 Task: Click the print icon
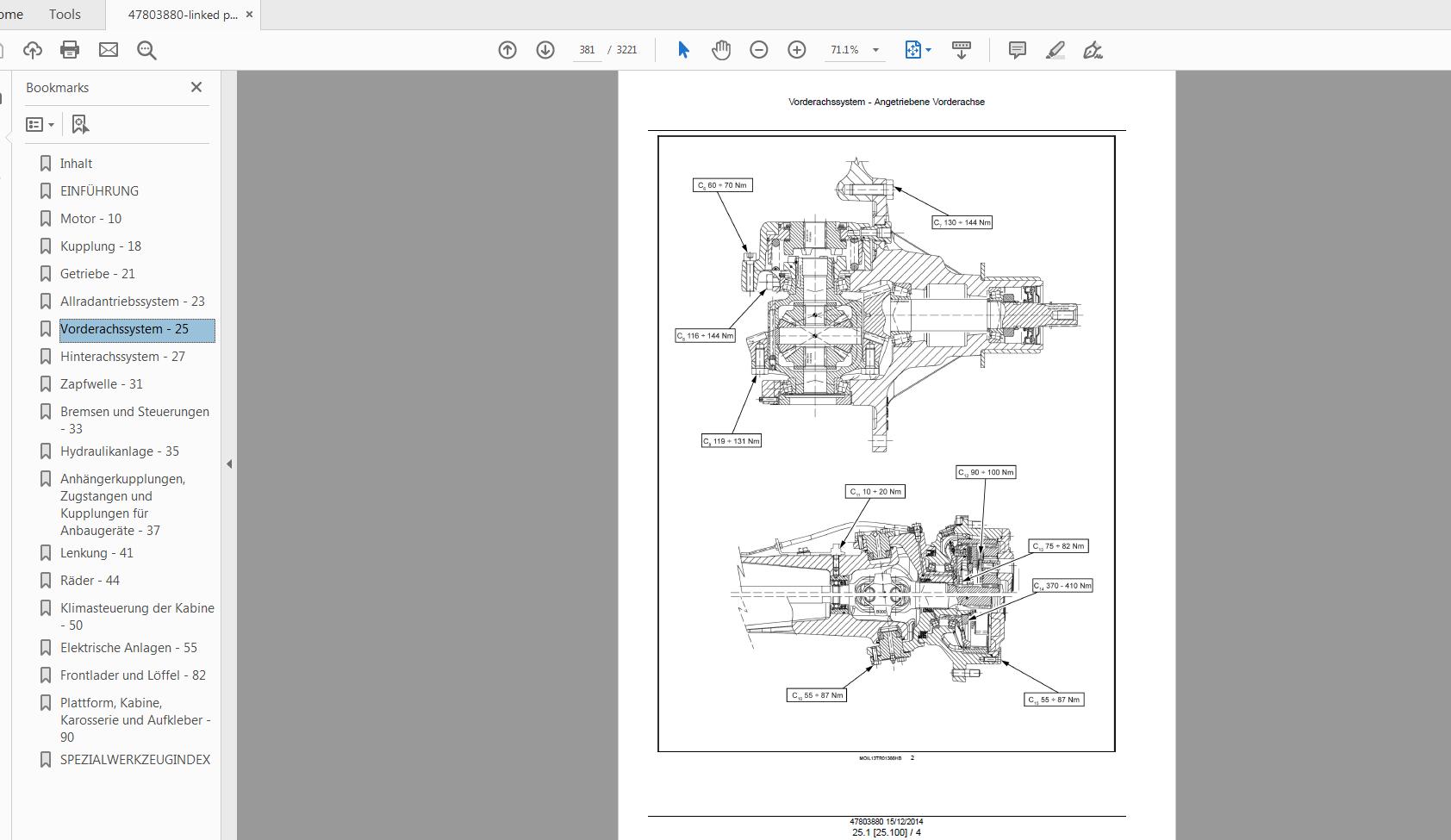coord(70,50)
